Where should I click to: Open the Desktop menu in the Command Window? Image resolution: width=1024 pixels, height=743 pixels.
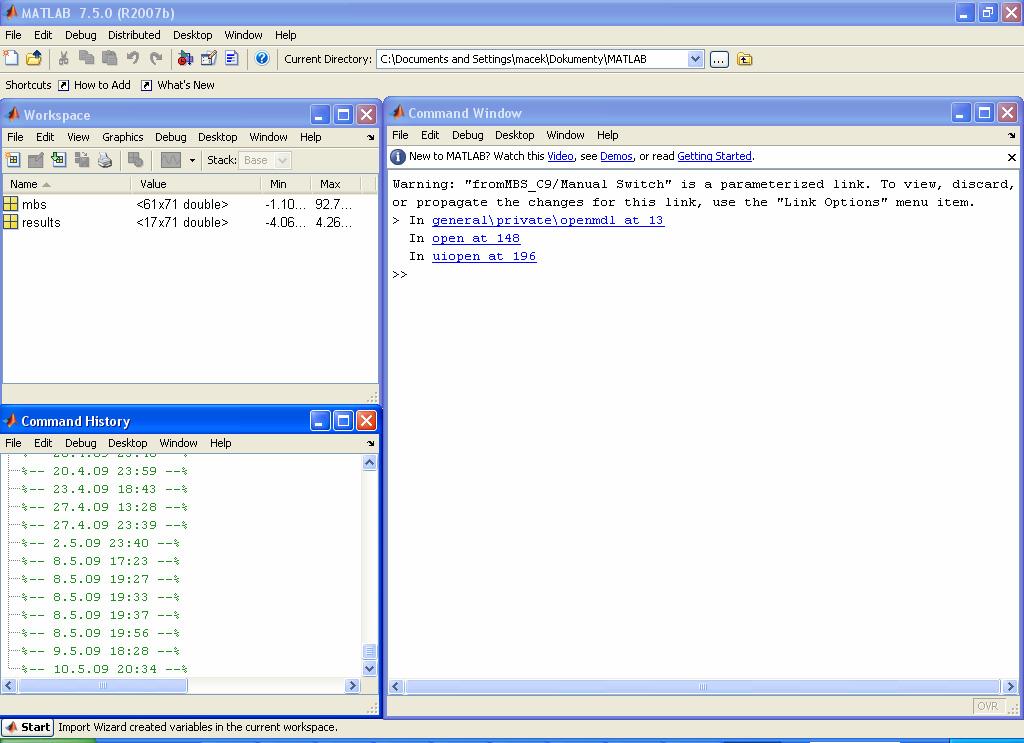point(514,135)
